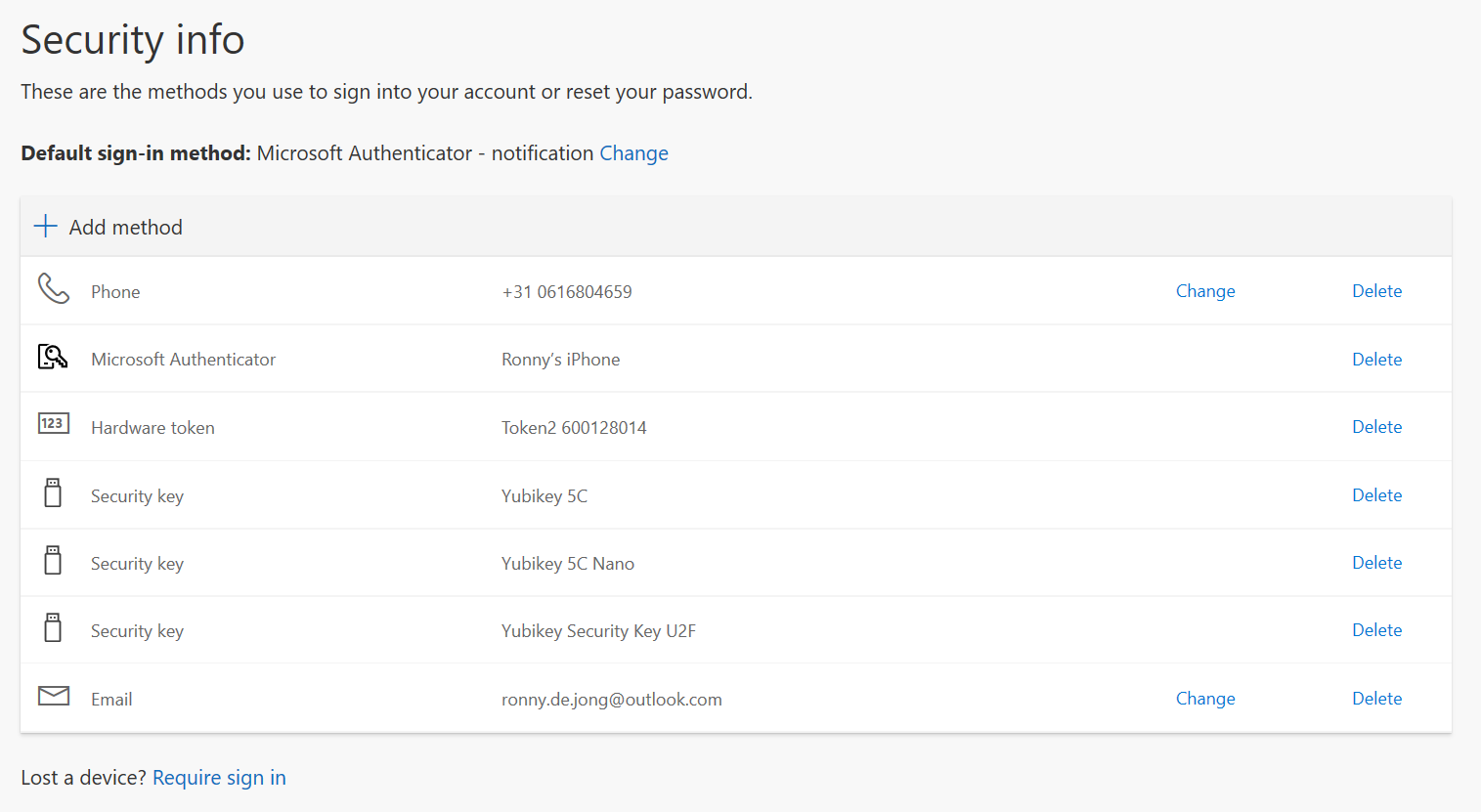Click the Yubikey 5C security key icon

(53, 492)
